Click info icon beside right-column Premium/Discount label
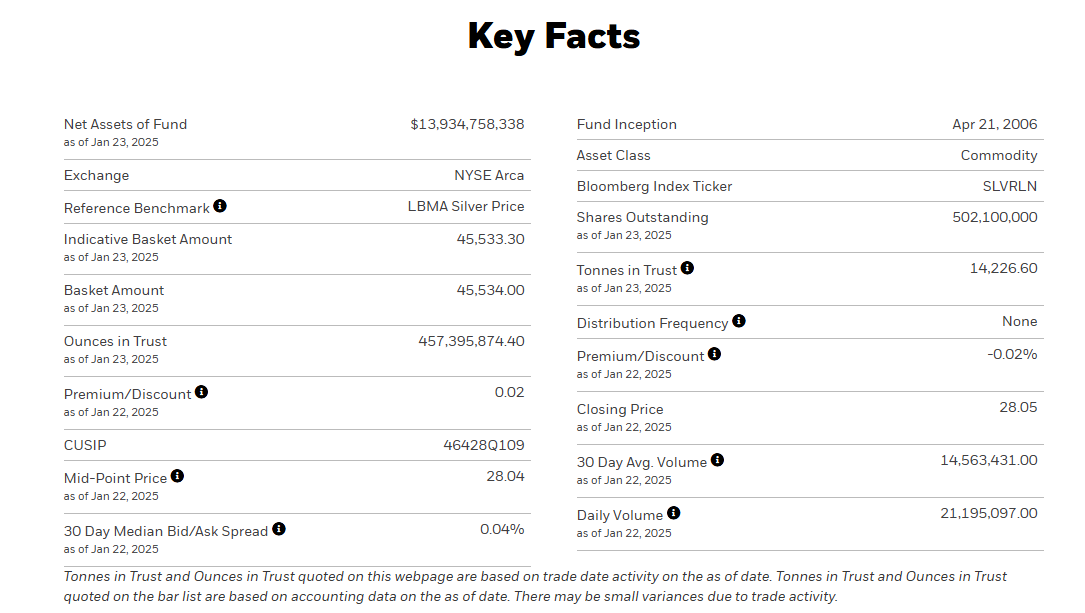The image size is (1085, 613). (x=714, y=354)
